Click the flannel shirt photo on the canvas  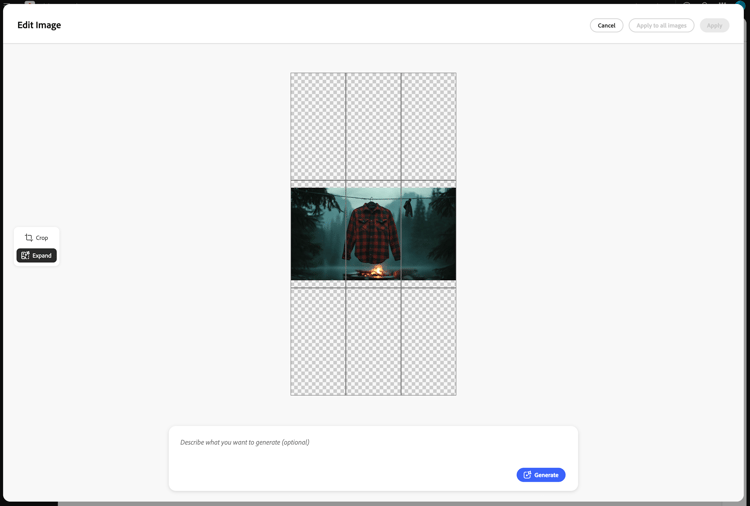(373, 234)
